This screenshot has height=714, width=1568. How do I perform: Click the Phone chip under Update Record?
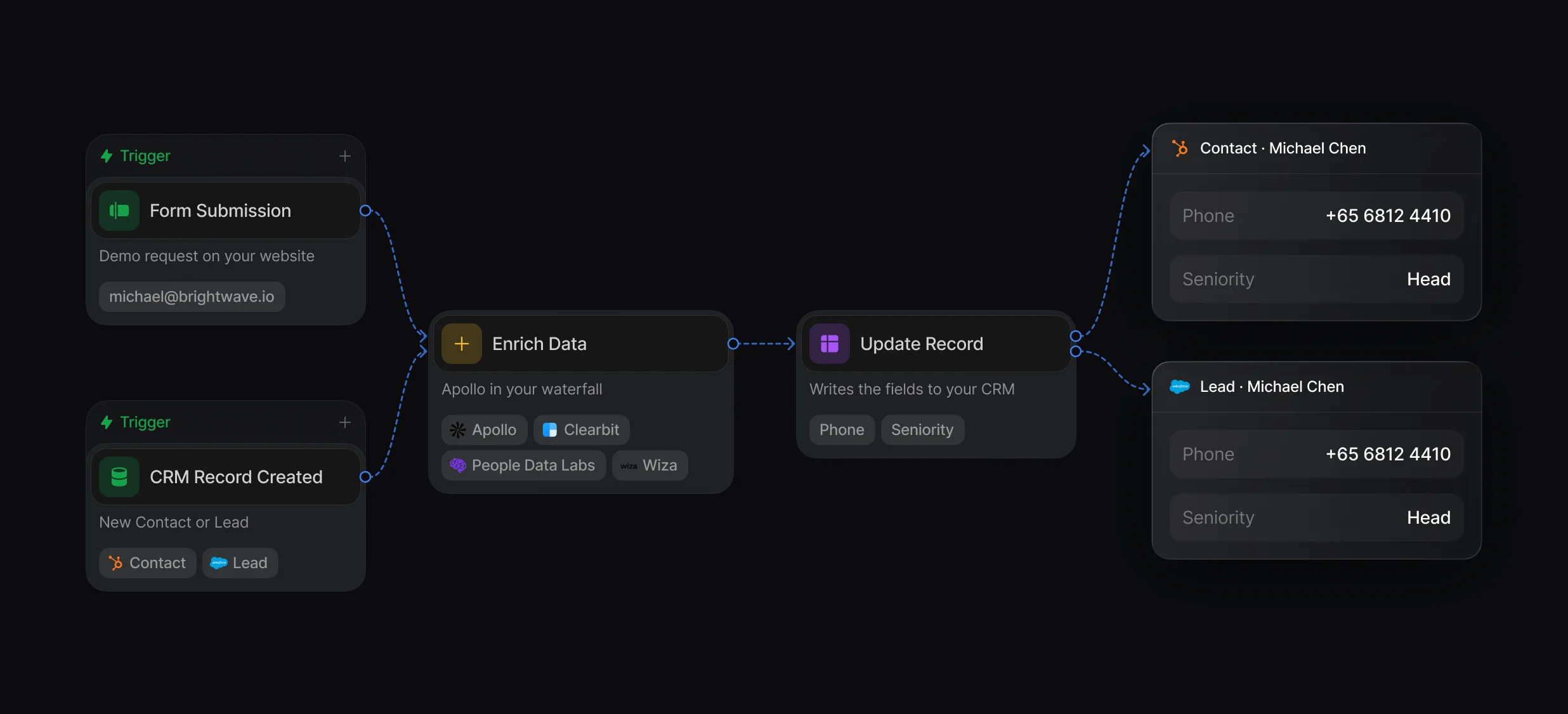click(x=842, y=430)
